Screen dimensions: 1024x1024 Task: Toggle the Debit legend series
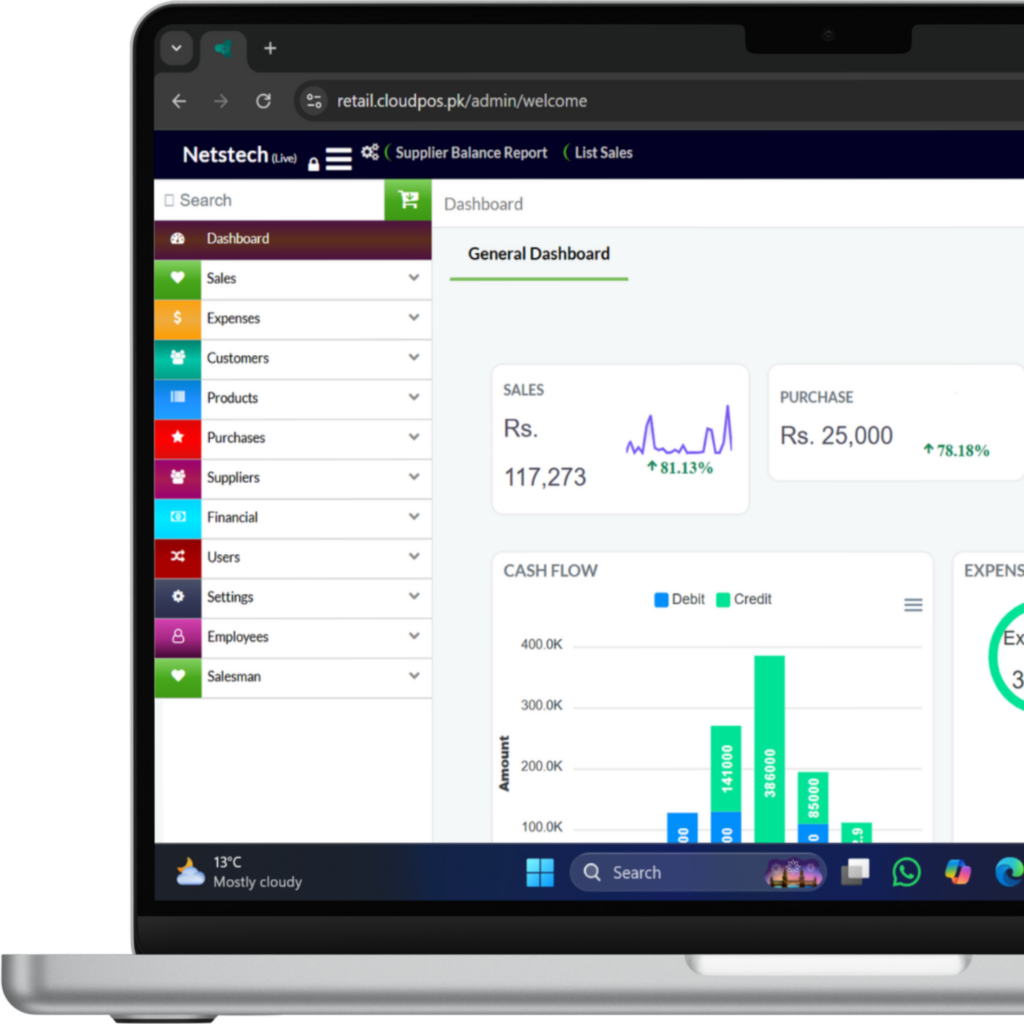(680, 599)
